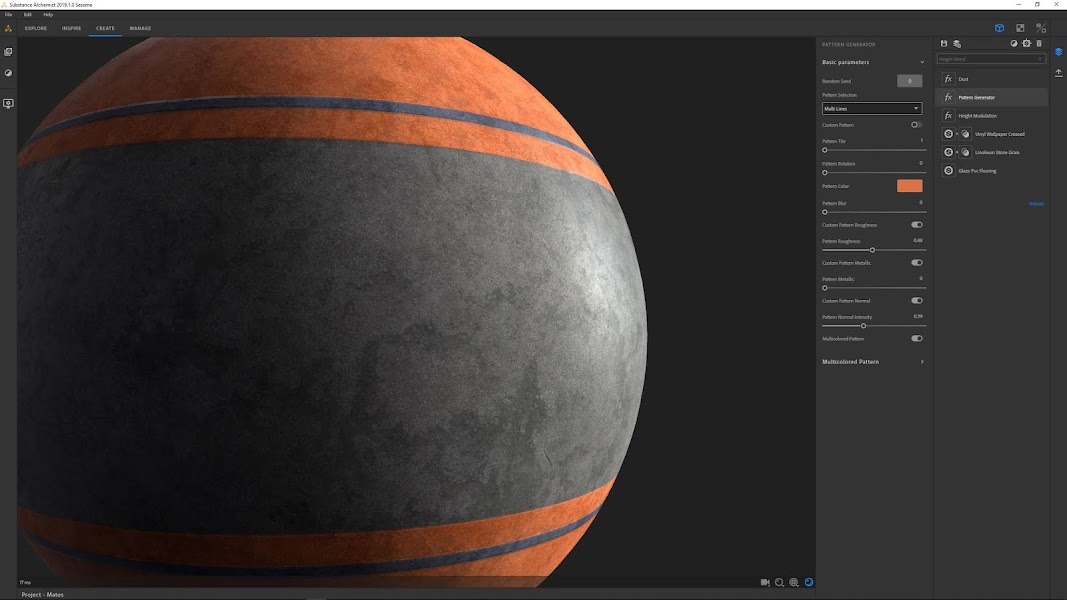Open the materials library sidebar icon
Image resolution: width=1067 pixels, height=600 pixels.
8,52
